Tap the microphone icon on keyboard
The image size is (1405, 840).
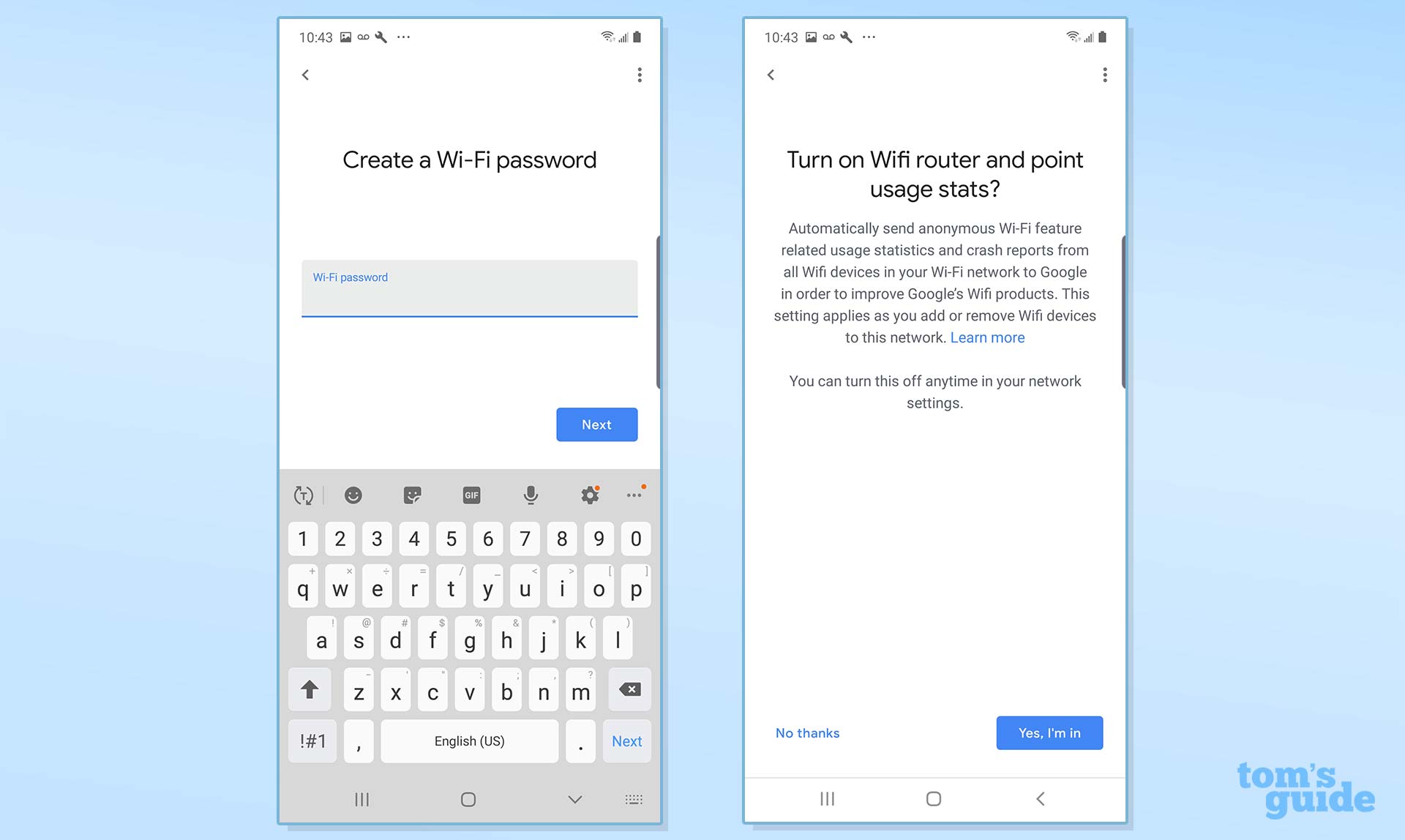530,495
